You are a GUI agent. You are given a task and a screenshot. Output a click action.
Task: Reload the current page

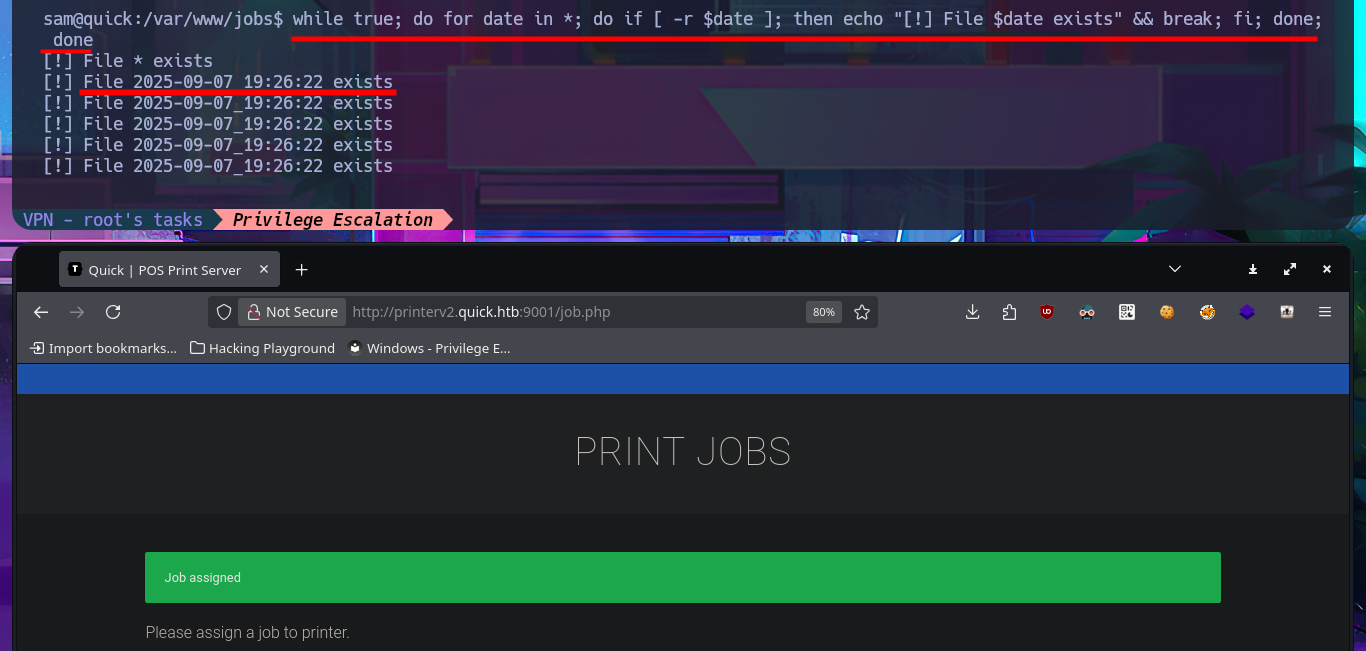[x=113, y=312]
